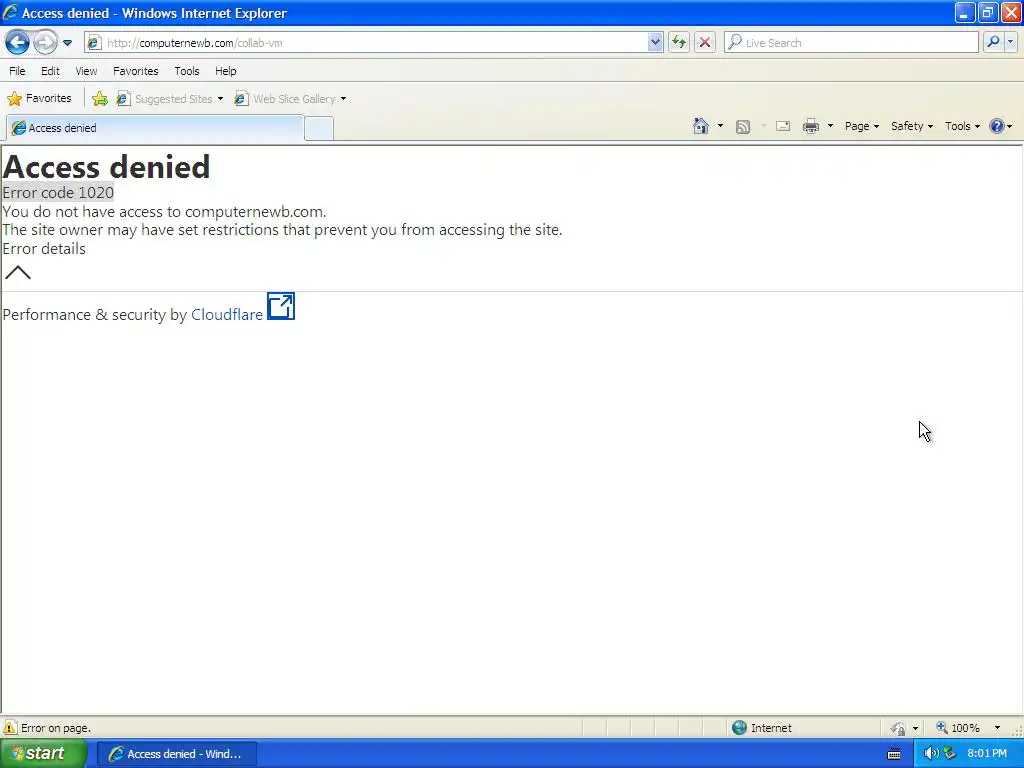
Task: Expand the address bar history dropdown
Action: pyautogui.click(x=655, y=43)
